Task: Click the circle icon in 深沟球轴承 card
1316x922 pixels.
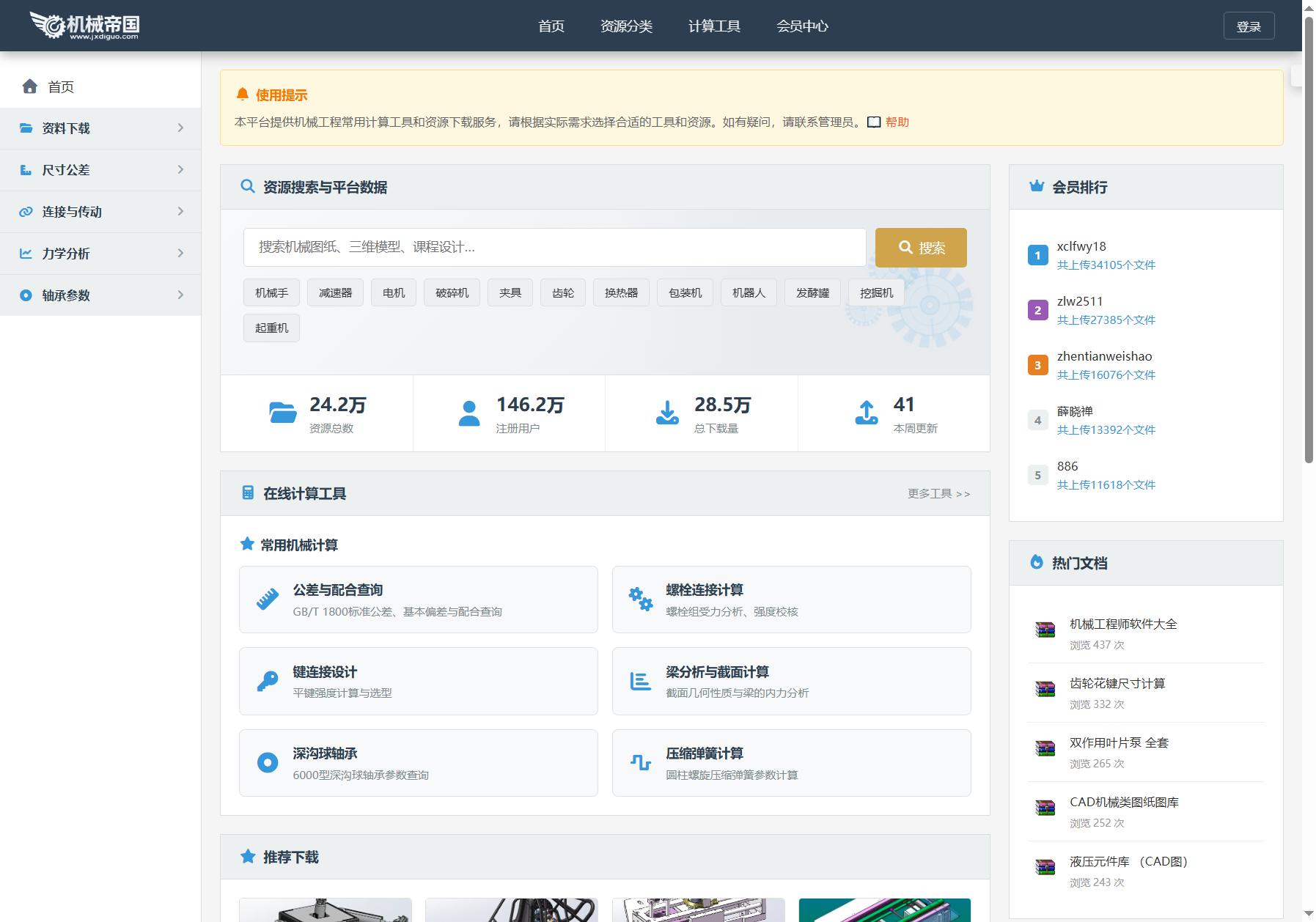Action: coord(268,763)
